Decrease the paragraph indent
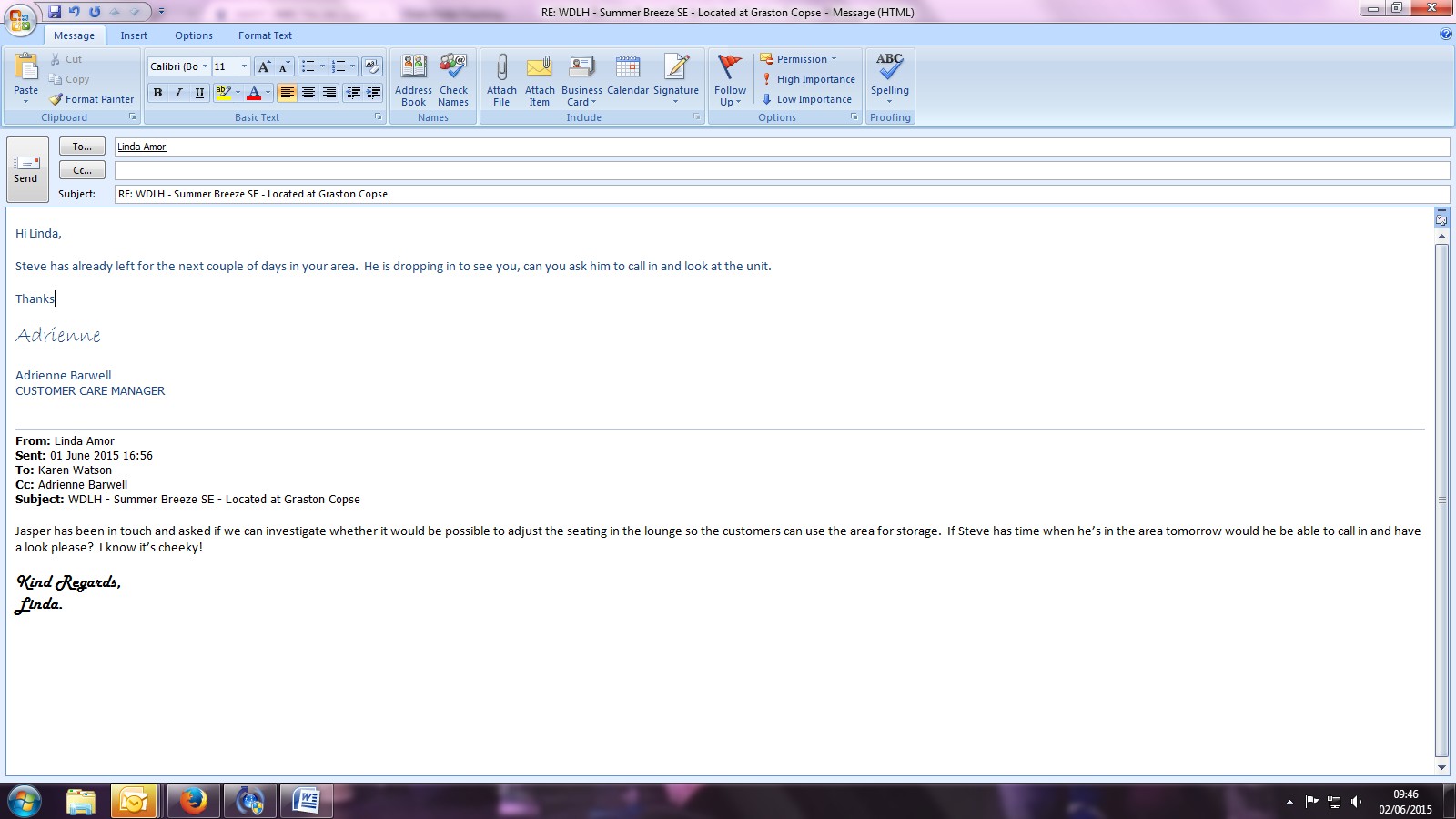 [x=353, y=93]
